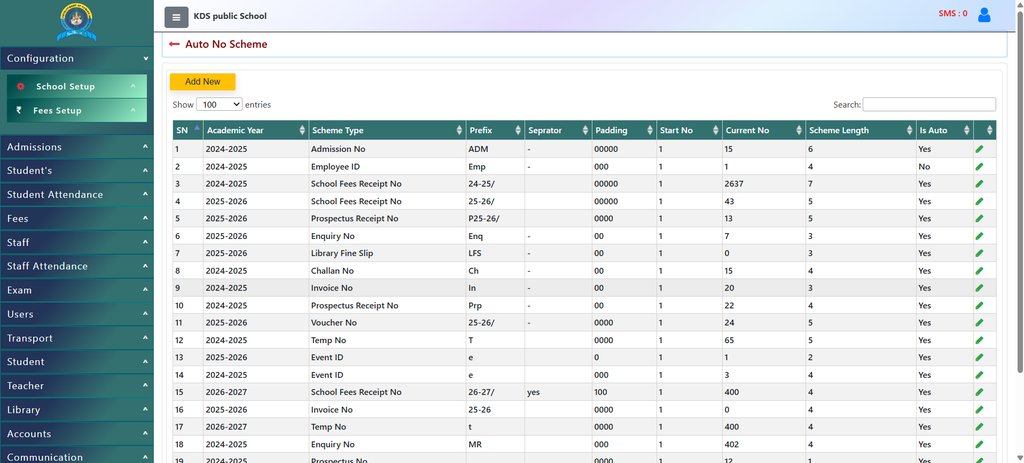
Task: Edit Event ID row 13
Action: (979, 358)
